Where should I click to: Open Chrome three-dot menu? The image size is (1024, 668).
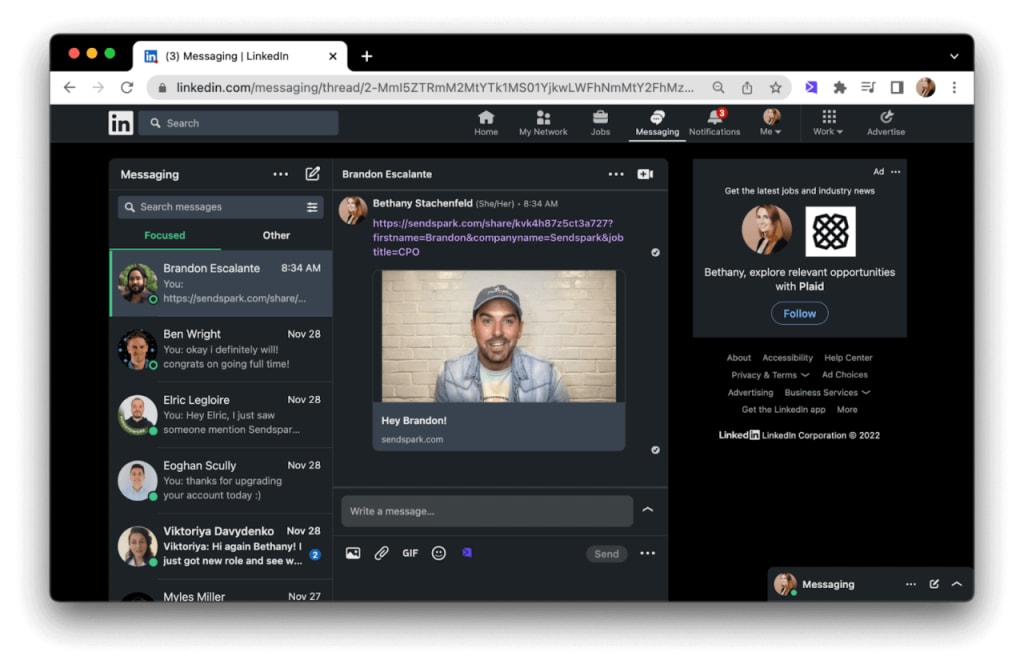954,87
